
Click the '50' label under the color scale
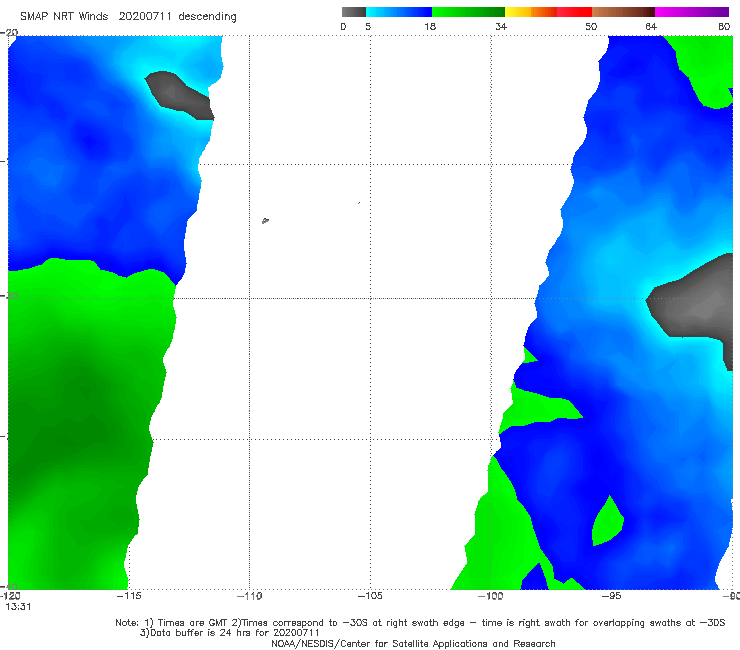click(x=591, y=26)
